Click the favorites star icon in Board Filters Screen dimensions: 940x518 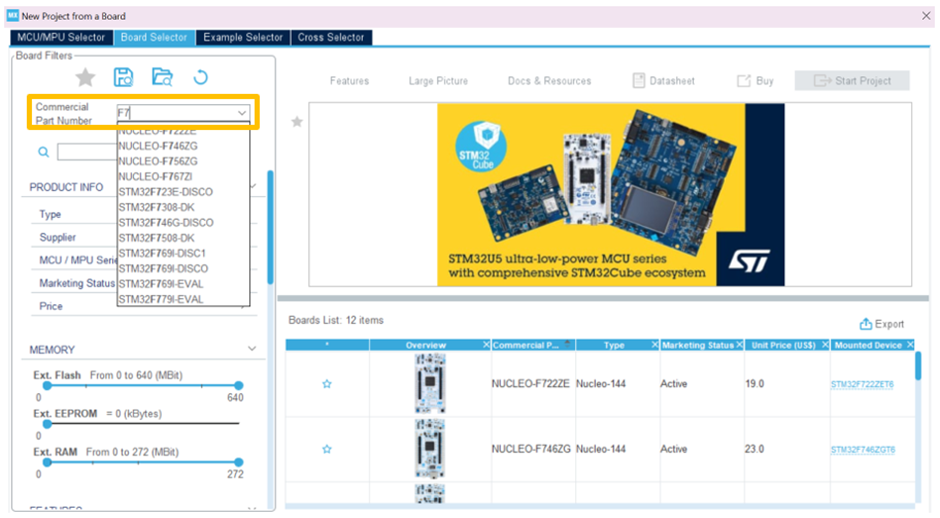(x=86, y=77)
